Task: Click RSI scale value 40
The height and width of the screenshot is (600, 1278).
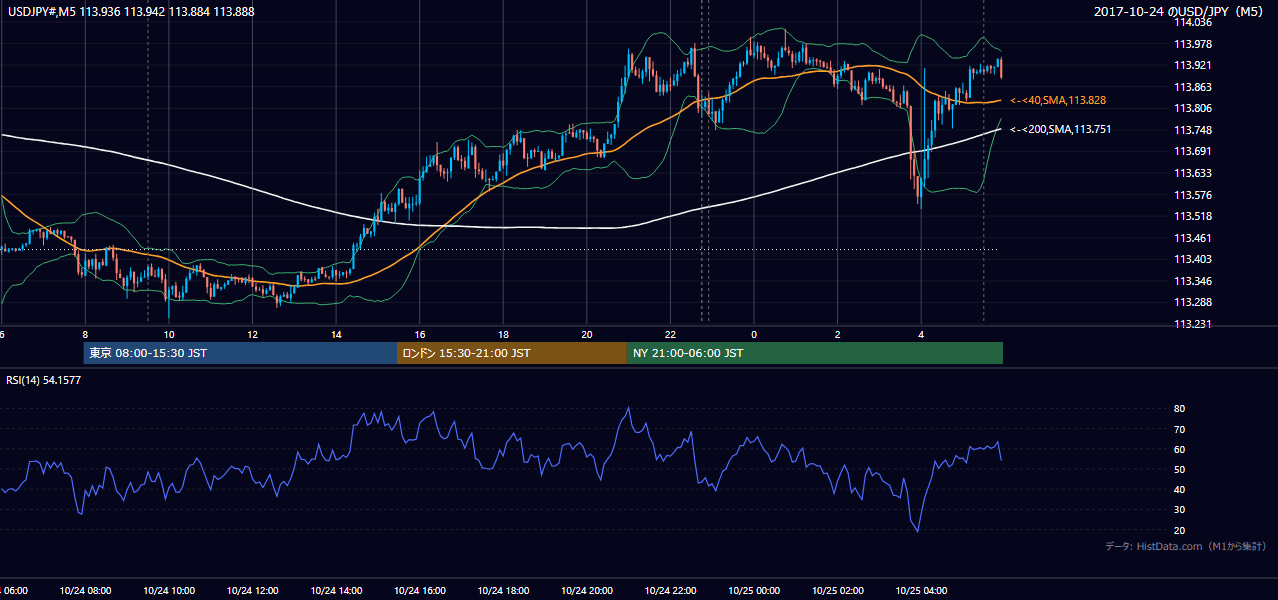Action: point(1179,489)
